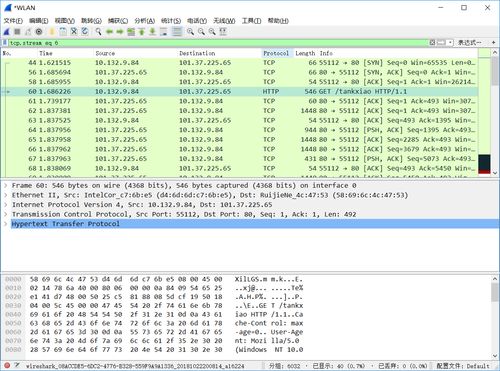This screenshot has height=371, width=500.
Task: Open capture file properties in status bar
Action: coord(17,366)
